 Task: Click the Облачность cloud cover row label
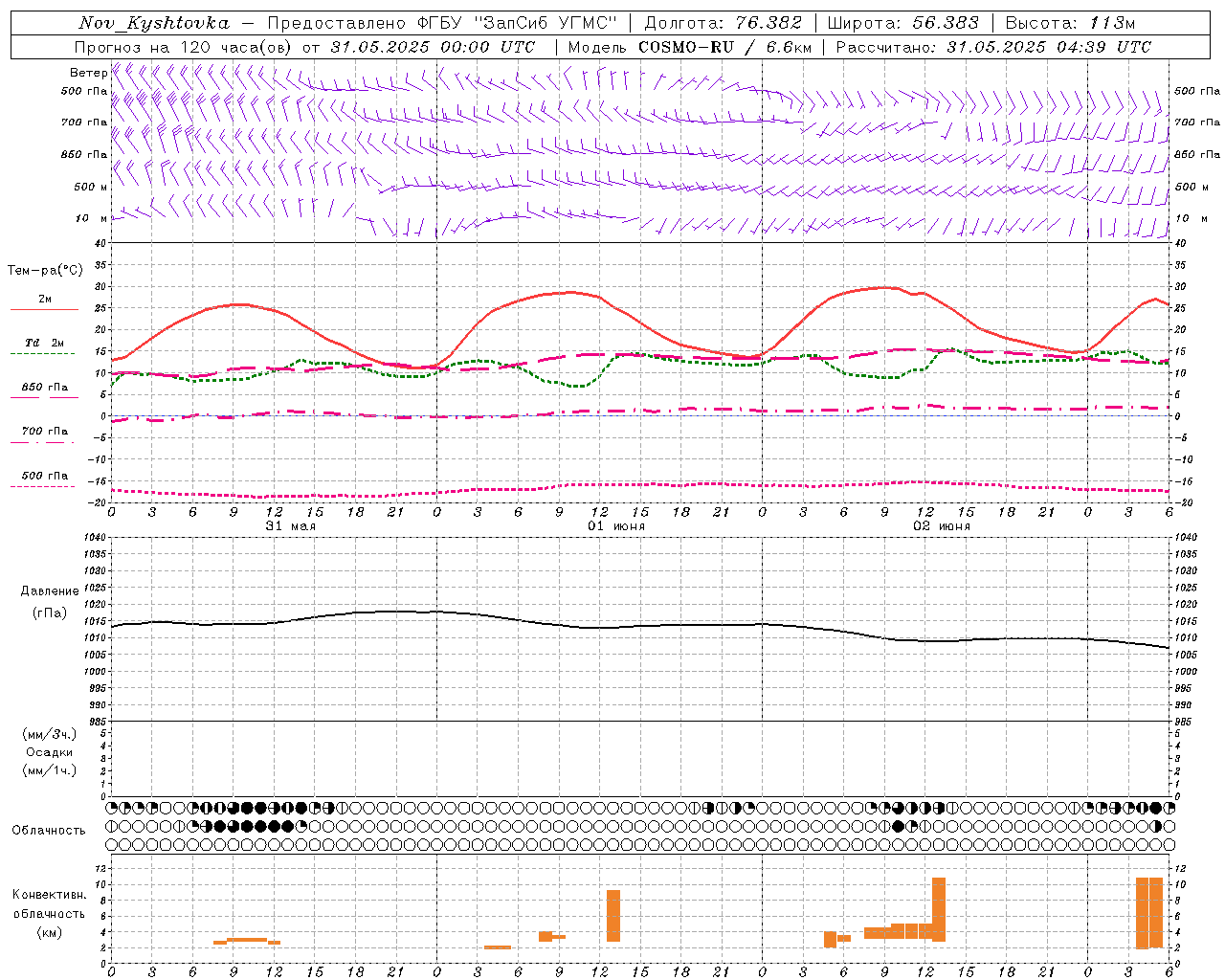[49, 831]
